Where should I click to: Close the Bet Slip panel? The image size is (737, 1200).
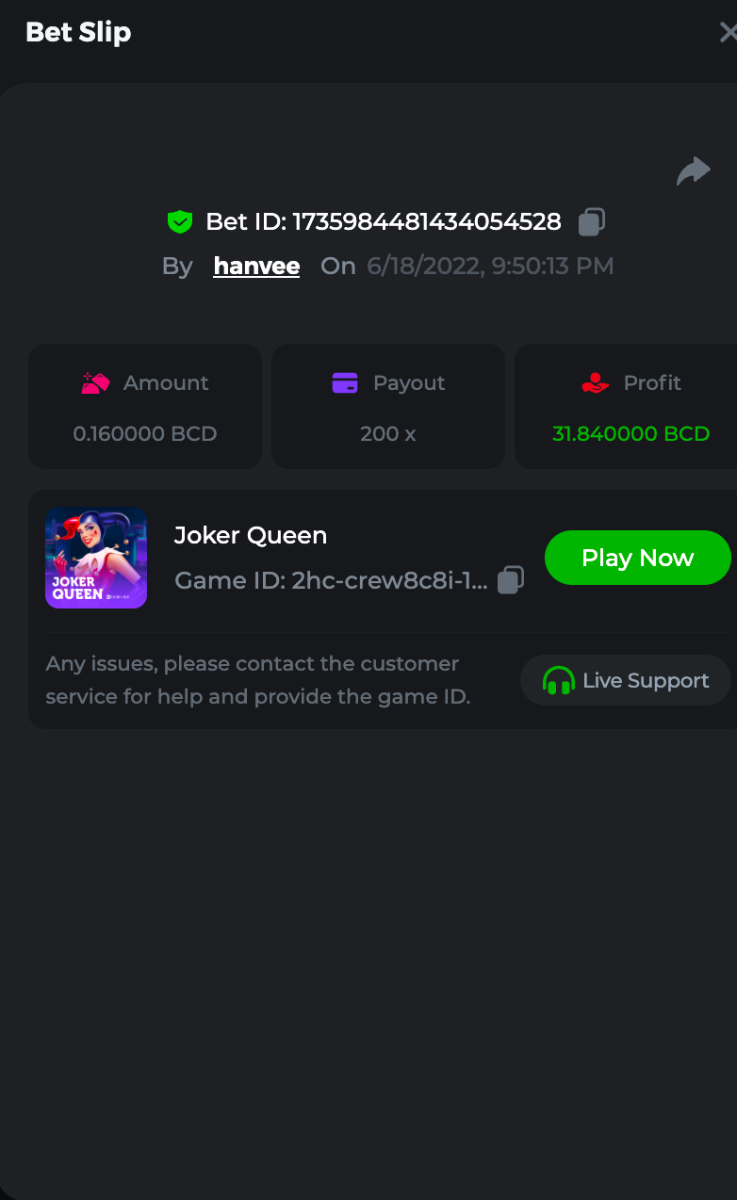point(727,32)
